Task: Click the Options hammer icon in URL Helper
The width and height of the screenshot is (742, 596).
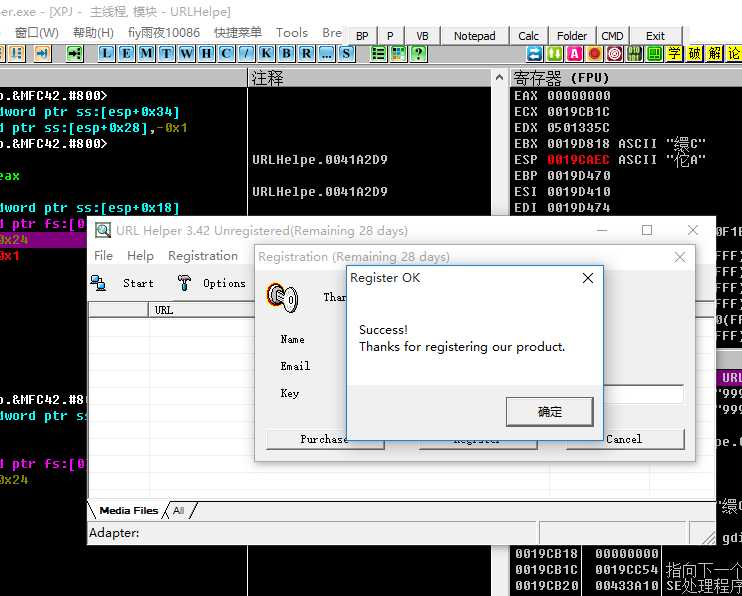Action: (184, 283)
